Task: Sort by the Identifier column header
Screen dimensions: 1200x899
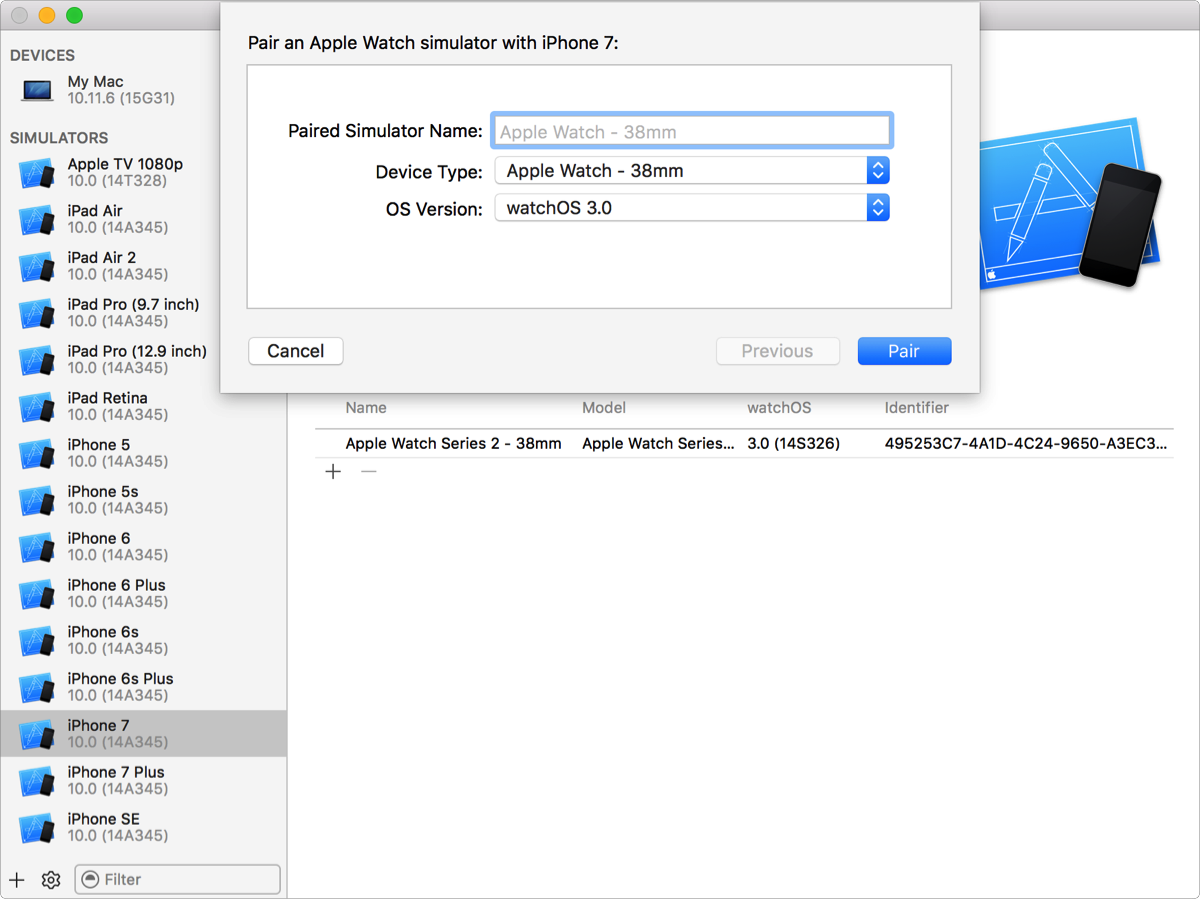Action: (x=917, y=408)
